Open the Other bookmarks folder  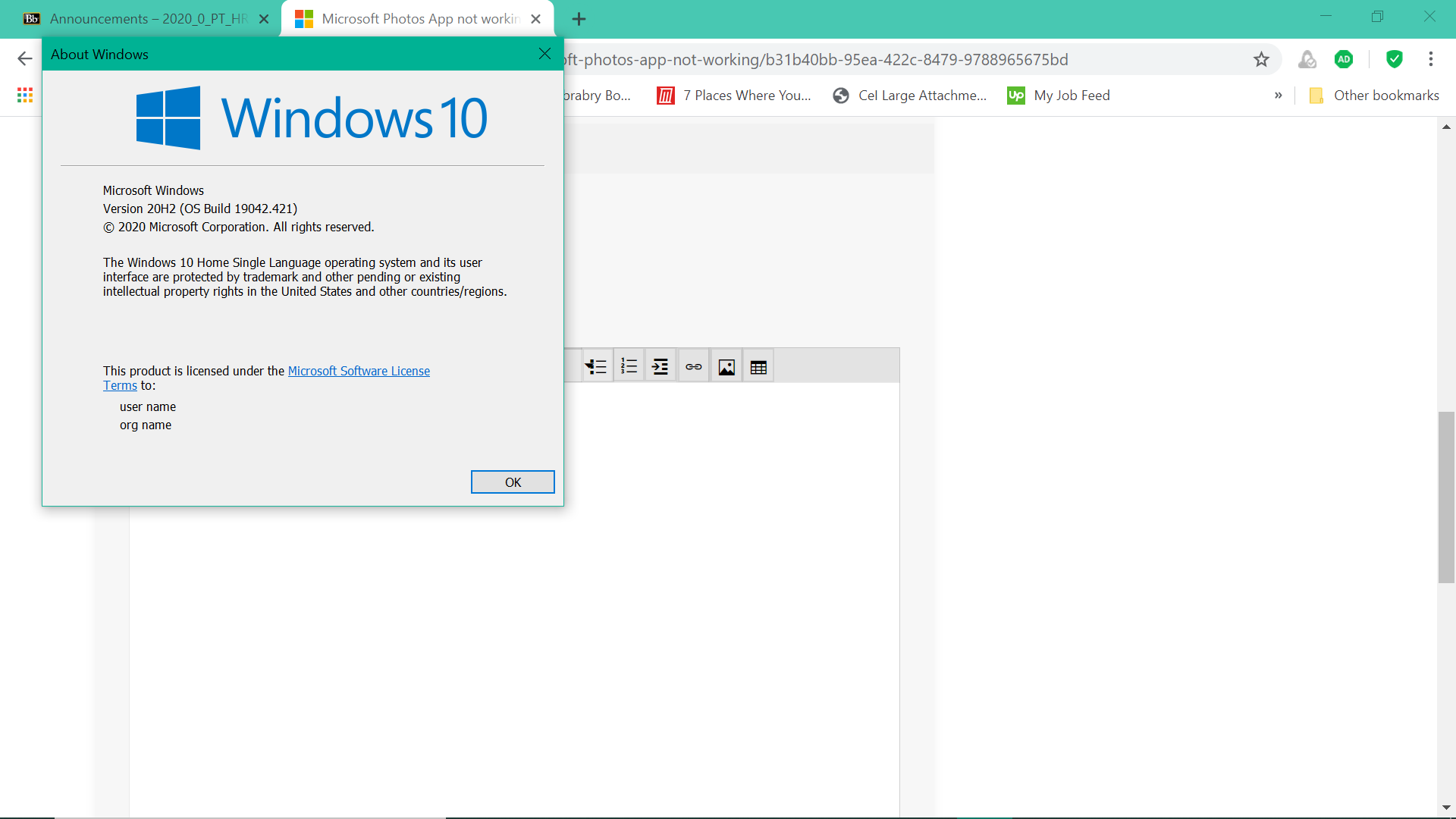pos(1374,96)
